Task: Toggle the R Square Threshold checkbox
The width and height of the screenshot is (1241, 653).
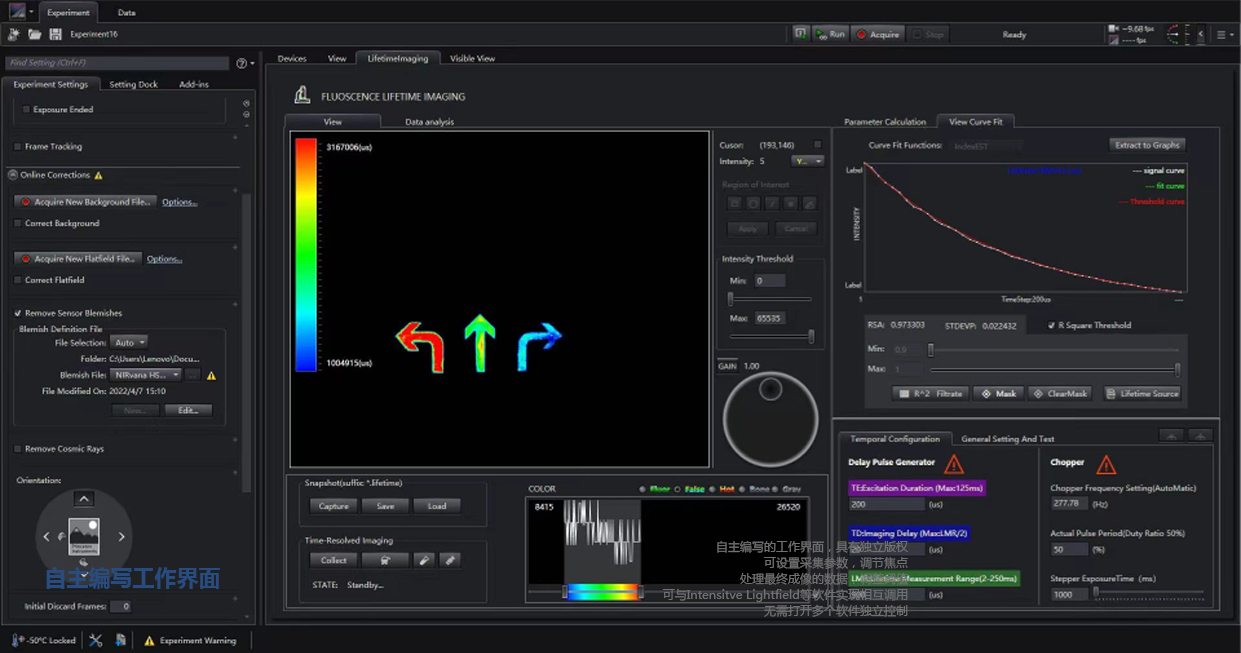Action: click(x=1050, y=325)
